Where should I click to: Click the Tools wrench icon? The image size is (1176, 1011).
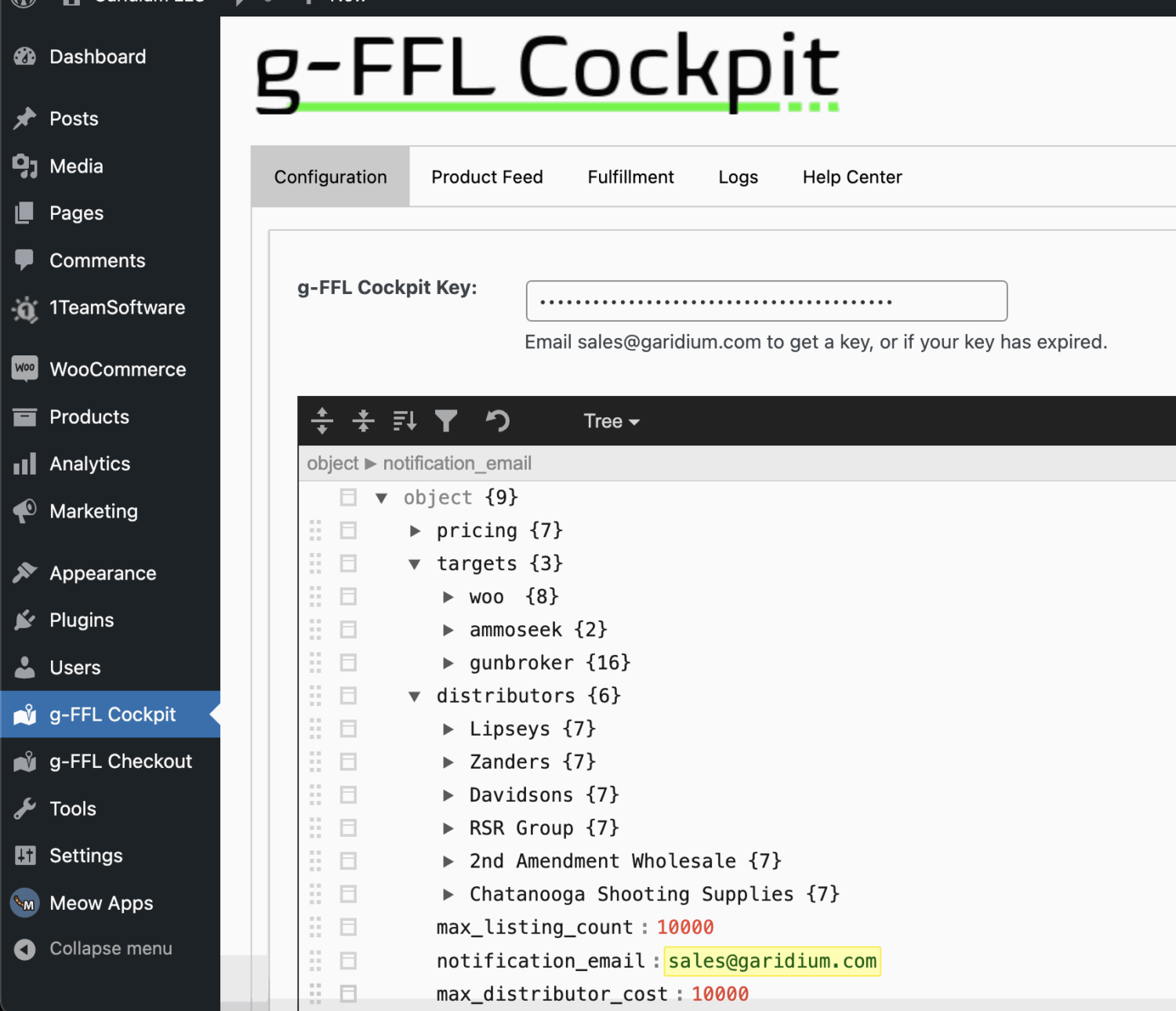click(25, 808)
